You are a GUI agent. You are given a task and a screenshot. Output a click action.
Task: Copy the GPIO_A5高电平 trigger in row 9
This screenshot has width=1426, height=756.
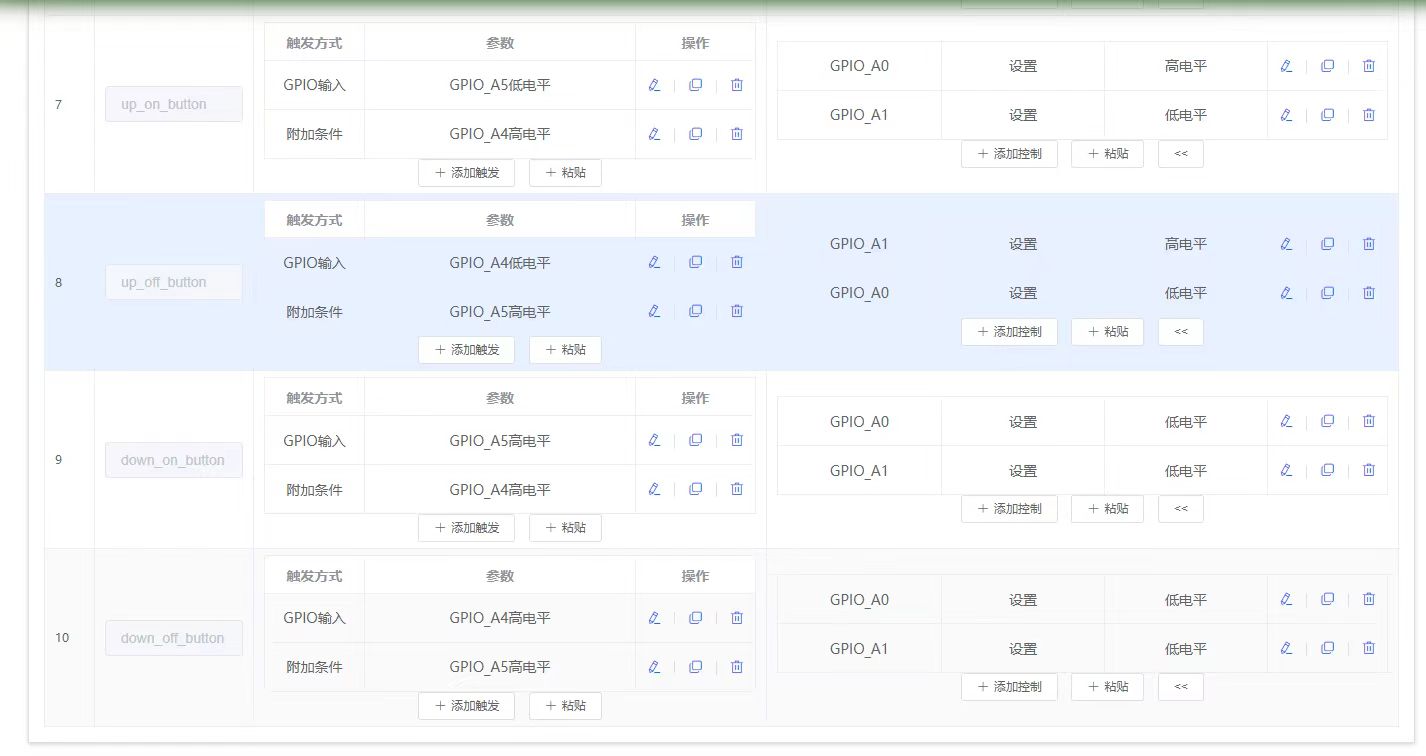pos(695,440)
